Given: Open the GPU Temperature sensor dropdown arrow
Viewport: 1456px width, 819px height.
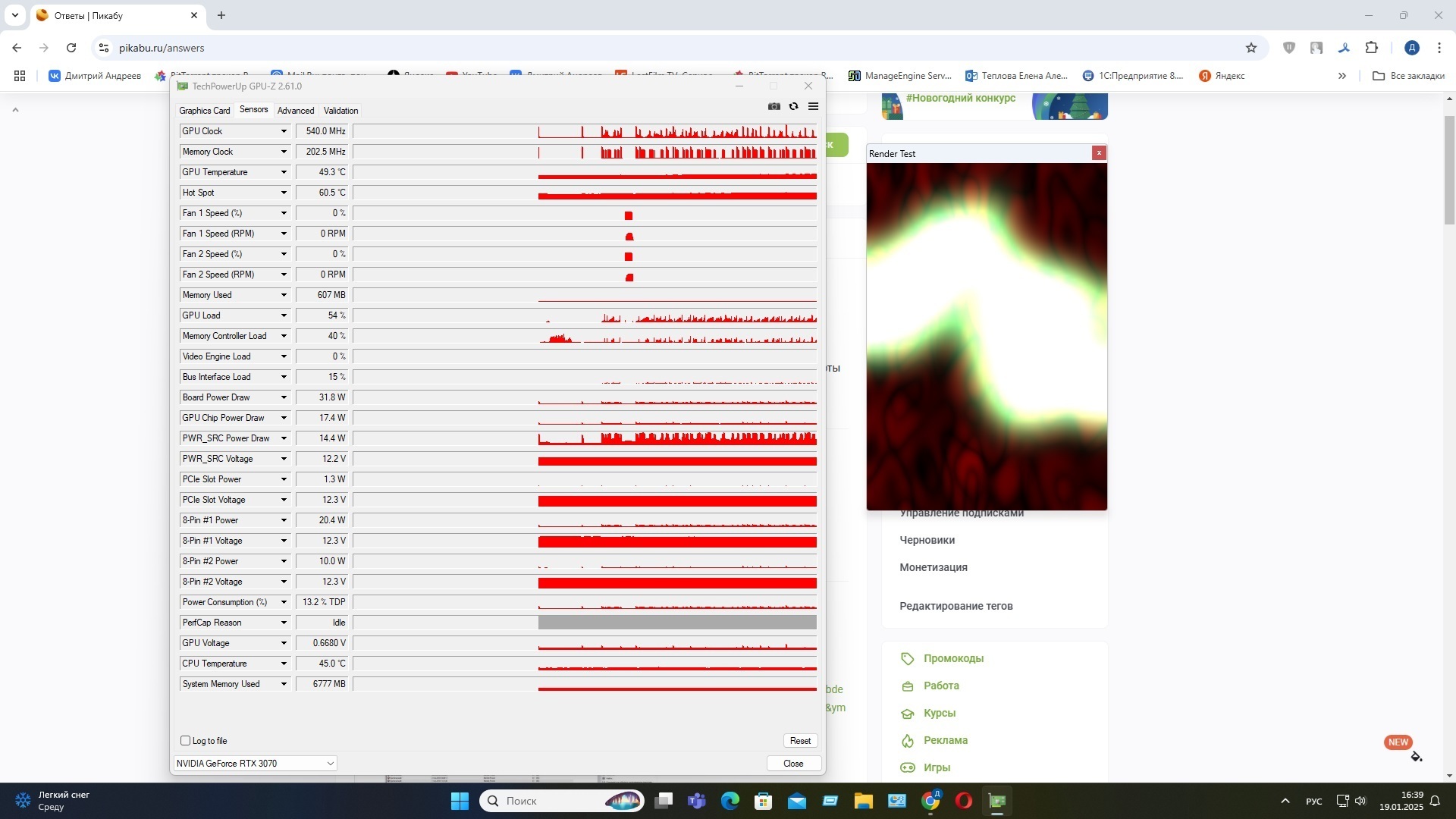Looking at the screenshot, I should 284,172.
